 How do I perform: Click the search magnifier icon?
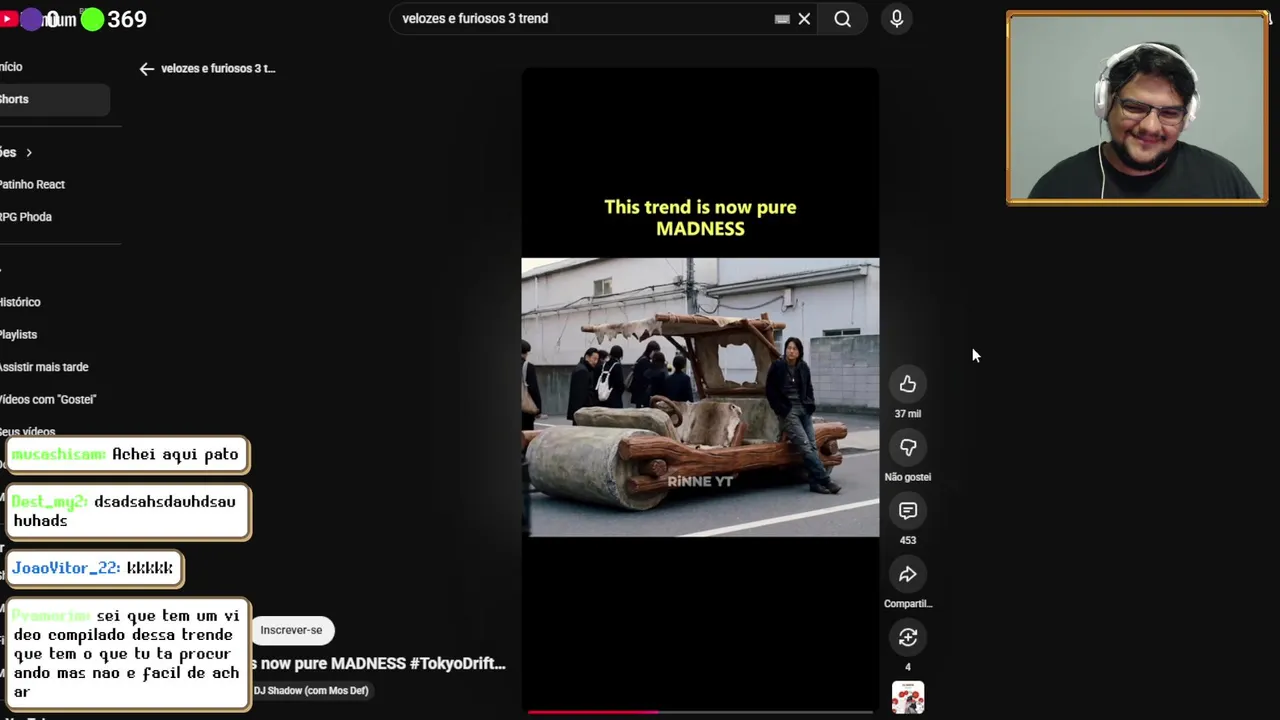[x=842, y=19]
